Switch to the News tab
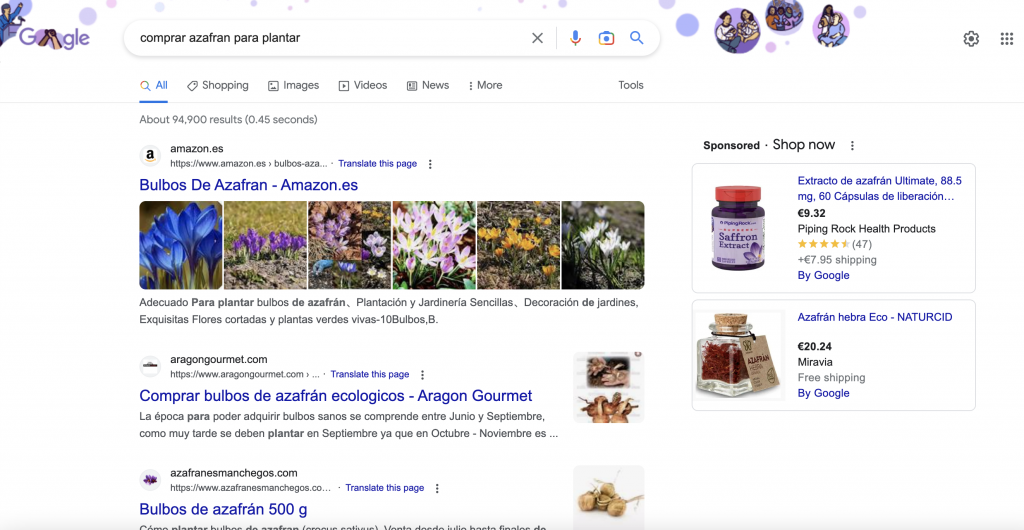The width and height of the screenshot is (1024, 530). (x=428, y=86)
